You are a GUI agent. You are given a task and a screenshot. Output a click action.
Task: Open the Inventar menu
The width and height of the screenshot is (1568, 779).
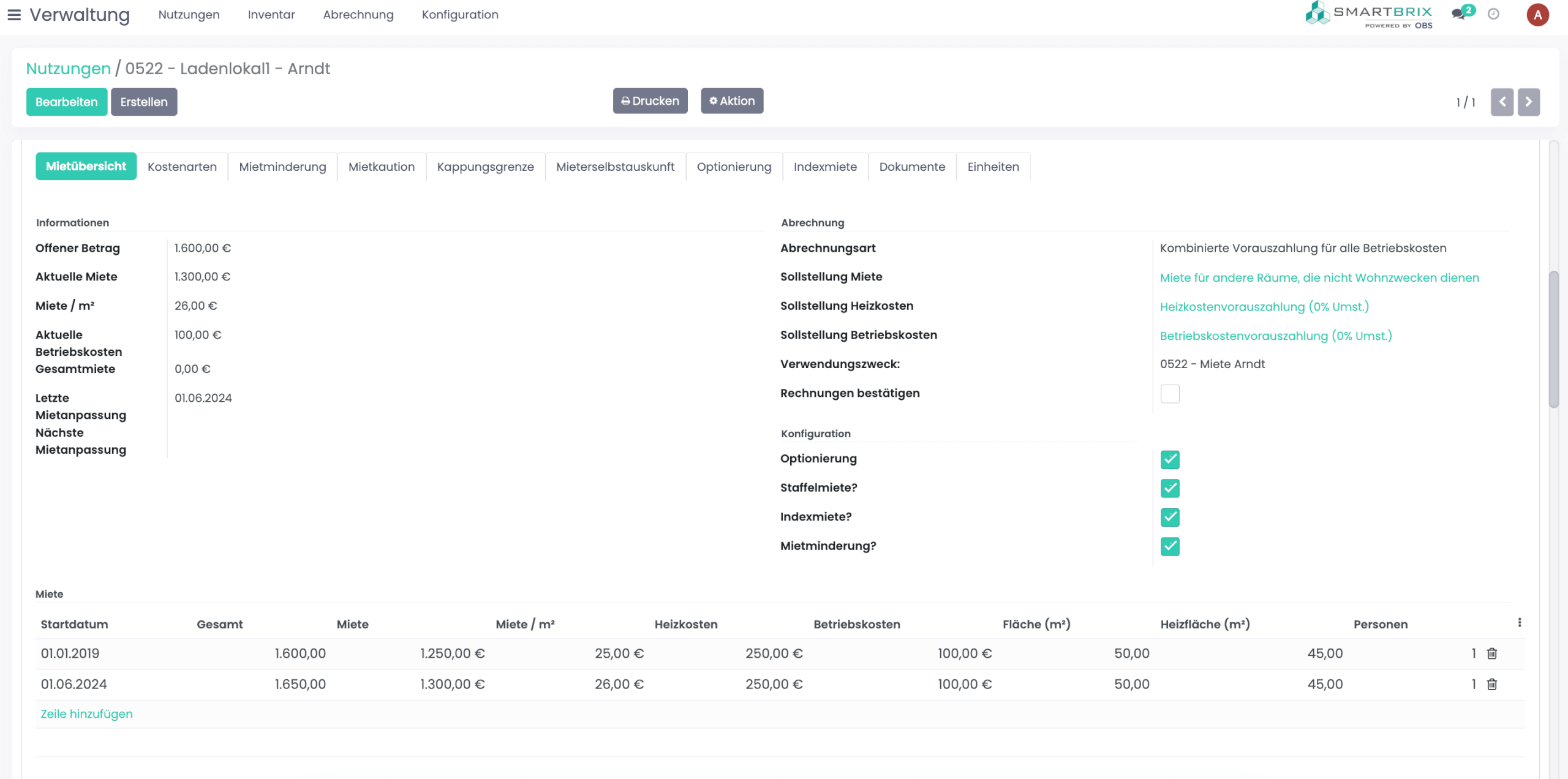click(271, 15)
